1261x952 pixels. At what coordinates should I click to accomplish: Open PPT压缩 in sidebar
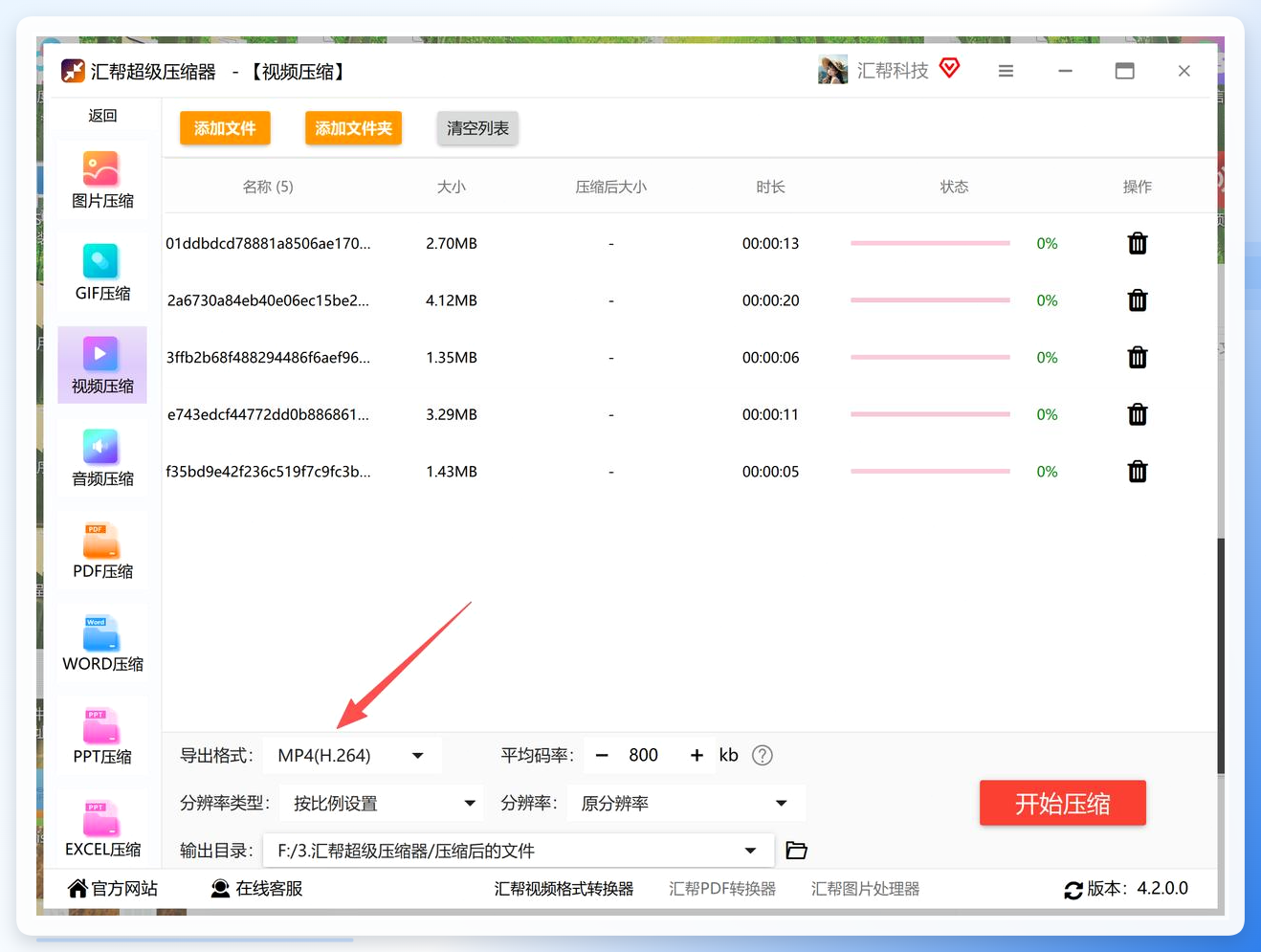coord(102,737)
